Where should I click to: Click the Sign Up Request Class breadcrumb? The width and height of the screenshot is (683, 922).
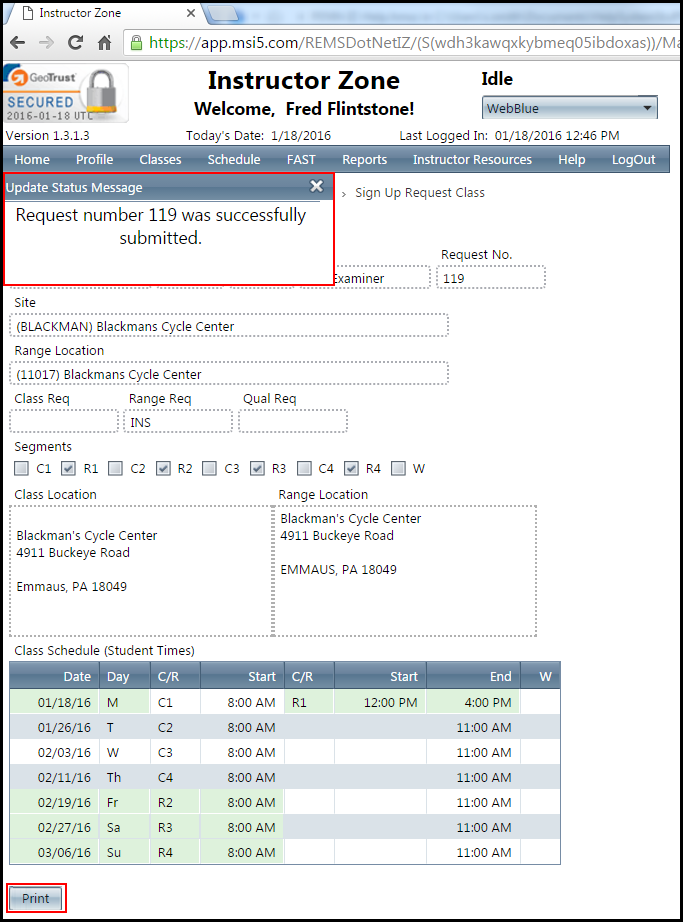(420, 193)
